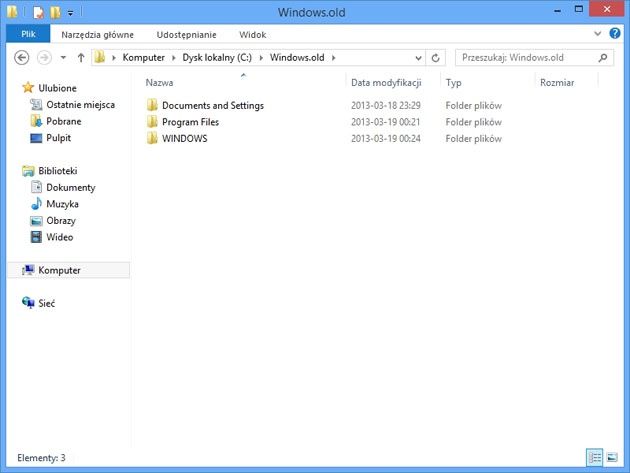
Task: Click Komputer in the address breadcrumb
Action: (x=143, y=58)
